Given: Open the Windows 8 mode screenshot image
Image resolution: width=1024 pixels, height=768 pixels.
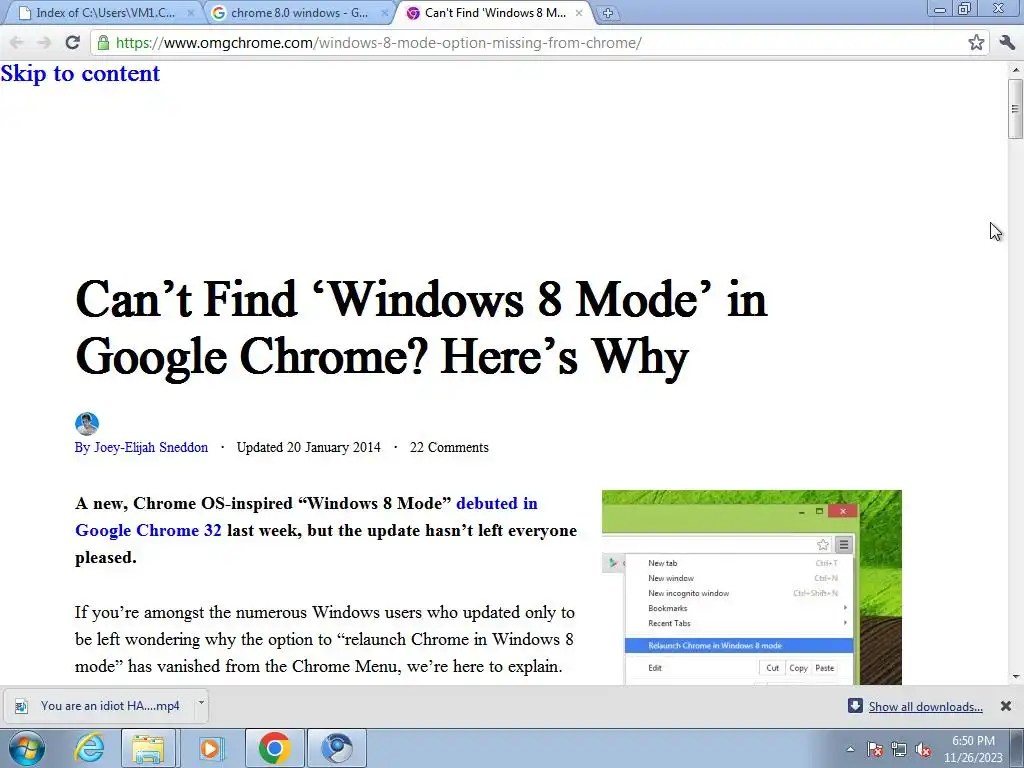Looking at the screenshot, I should coord(752,587).
